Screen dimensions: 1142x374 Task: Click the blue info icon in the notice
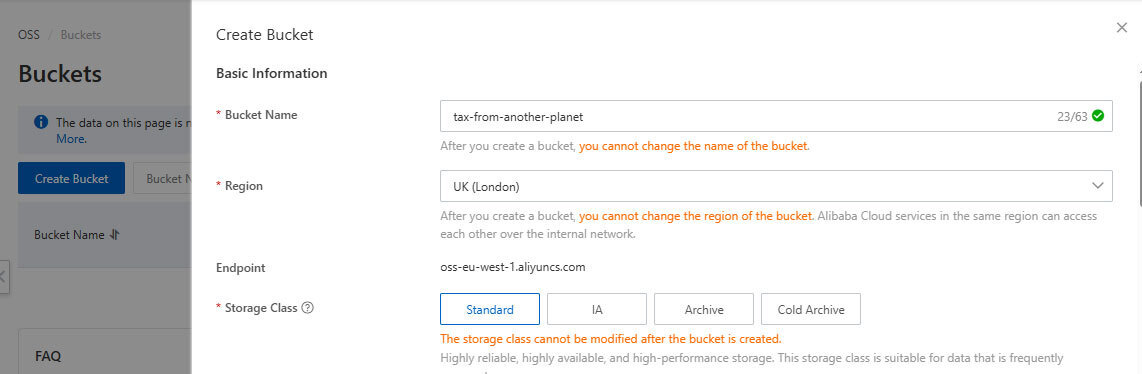(42, 122)
